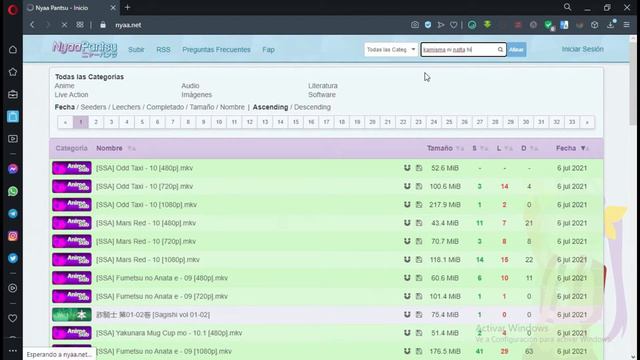Open Twitter in Opera sidebar
This screenshot has width=640, height=360.
[13, 258]
